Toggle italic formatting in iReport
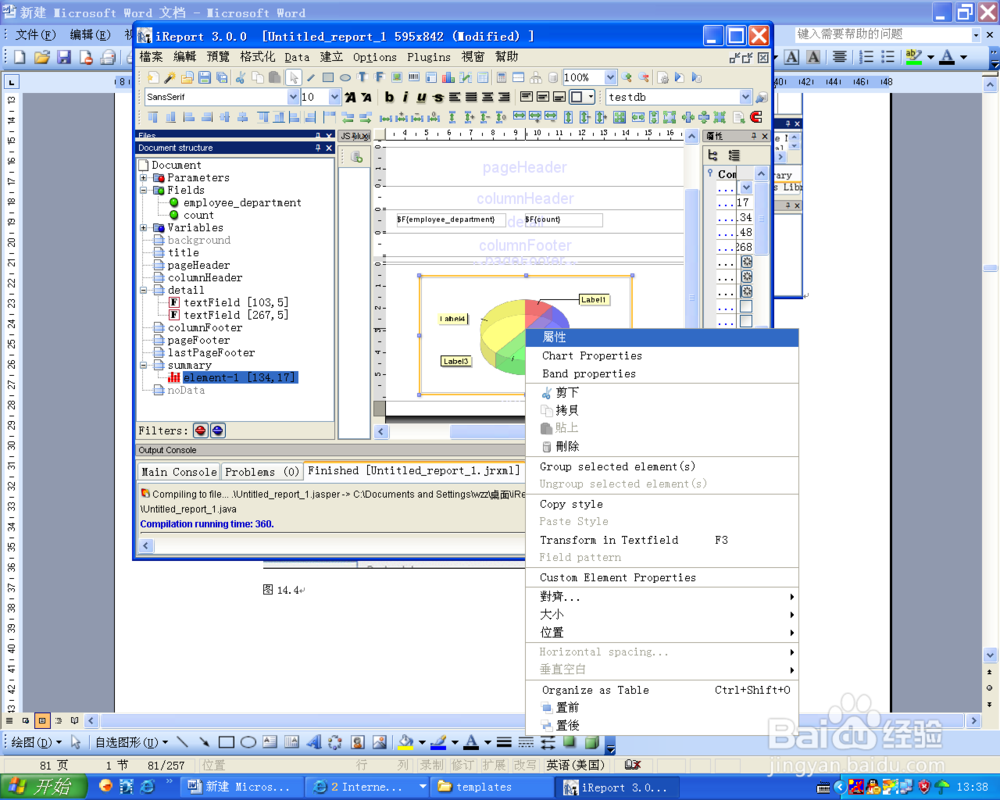 tap(405, 97)
